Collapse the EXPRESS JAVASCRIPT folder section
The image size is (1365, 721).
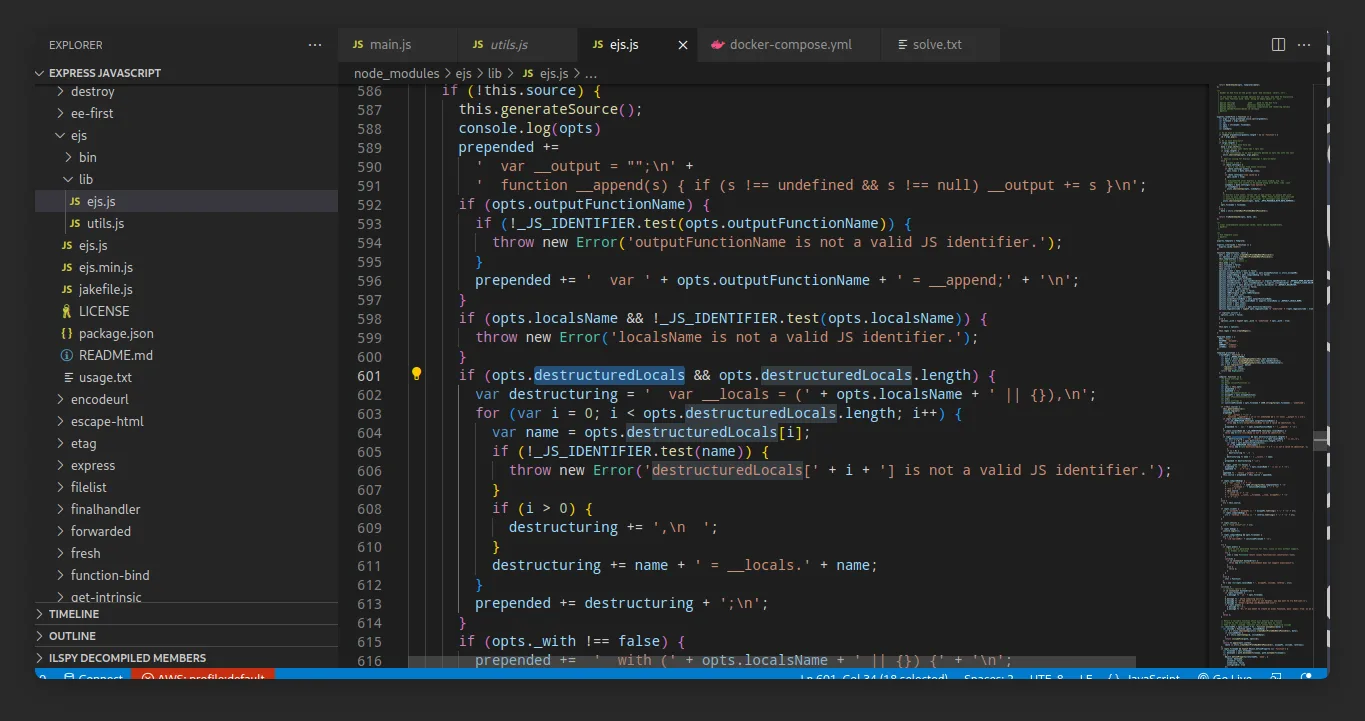(x=104, y=73)
